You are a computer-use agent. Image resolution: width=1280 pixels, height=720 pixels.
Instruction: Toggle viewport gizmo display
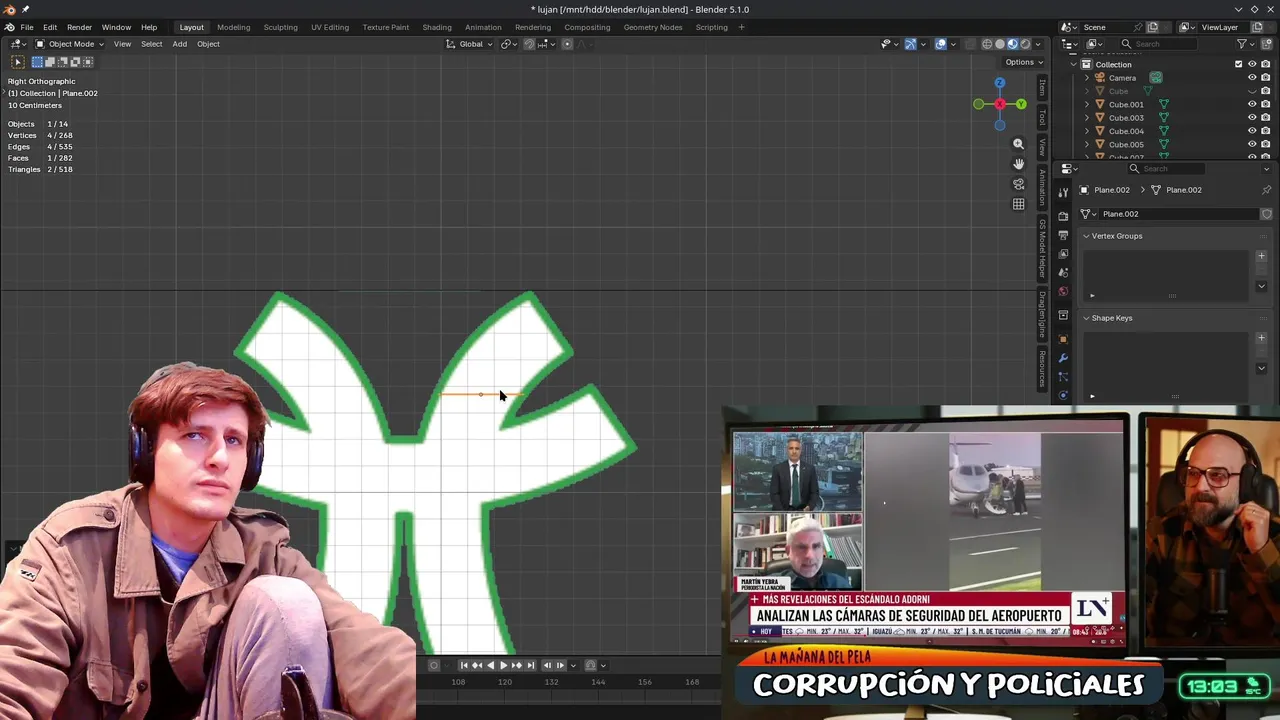coord(910,44)
